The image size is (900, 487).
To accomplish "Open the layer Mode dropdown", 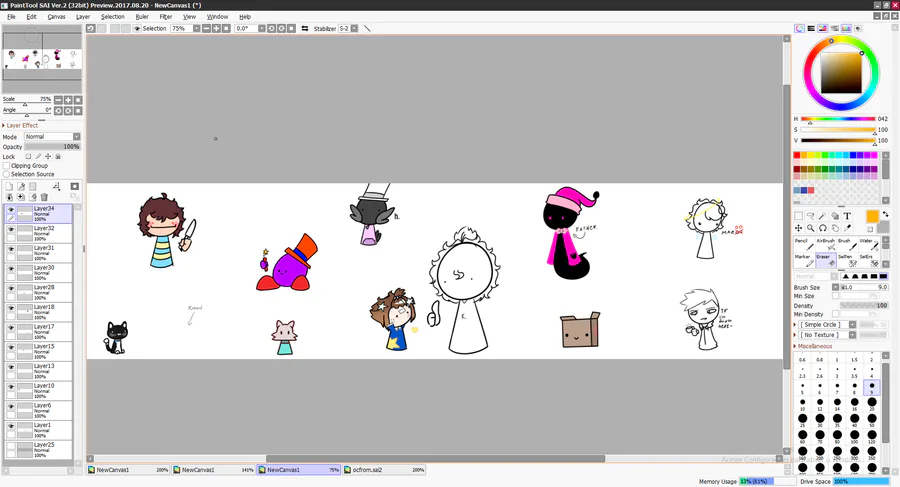I will 76,137.
